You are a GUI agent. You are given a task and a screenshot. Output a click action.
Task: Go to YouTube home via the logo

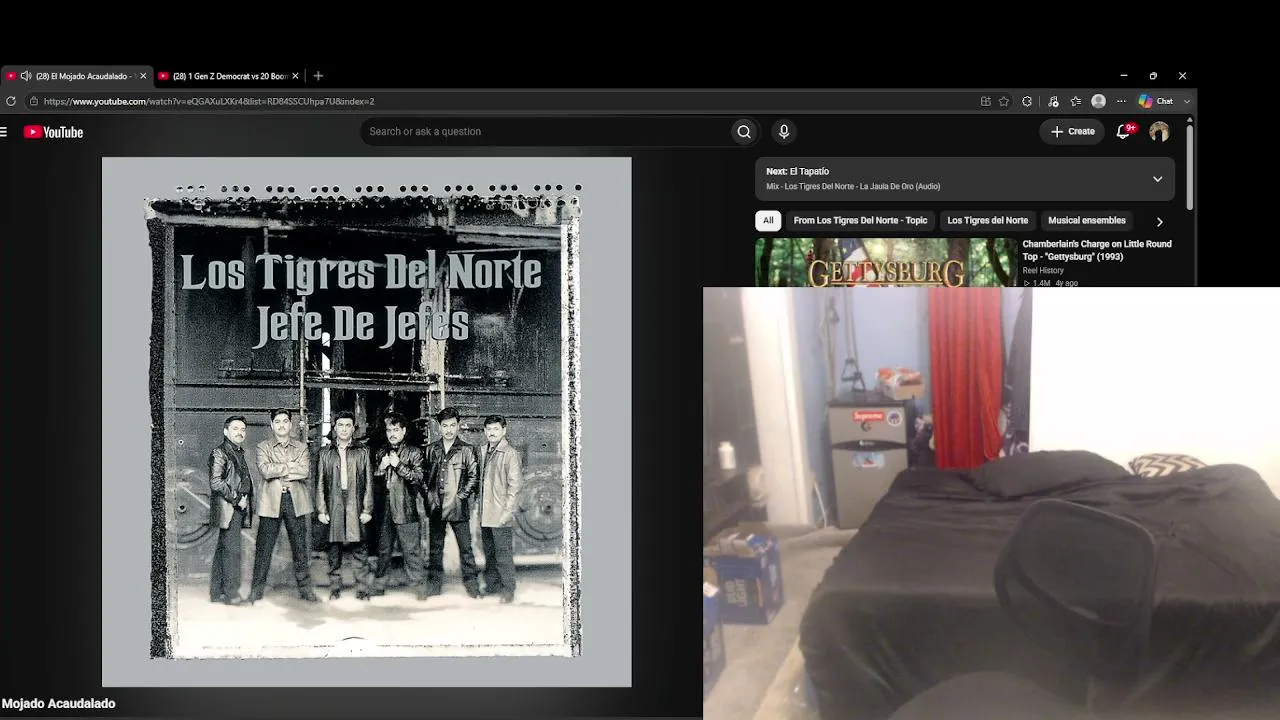coord(53,132)
